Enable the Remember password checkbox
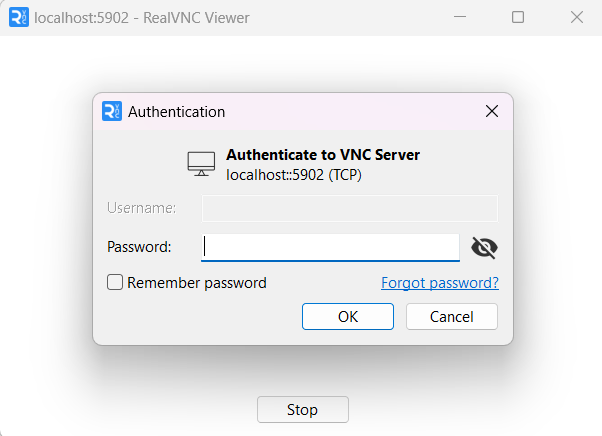Screen dimensions: 602x436 click(x=115, y=282)
